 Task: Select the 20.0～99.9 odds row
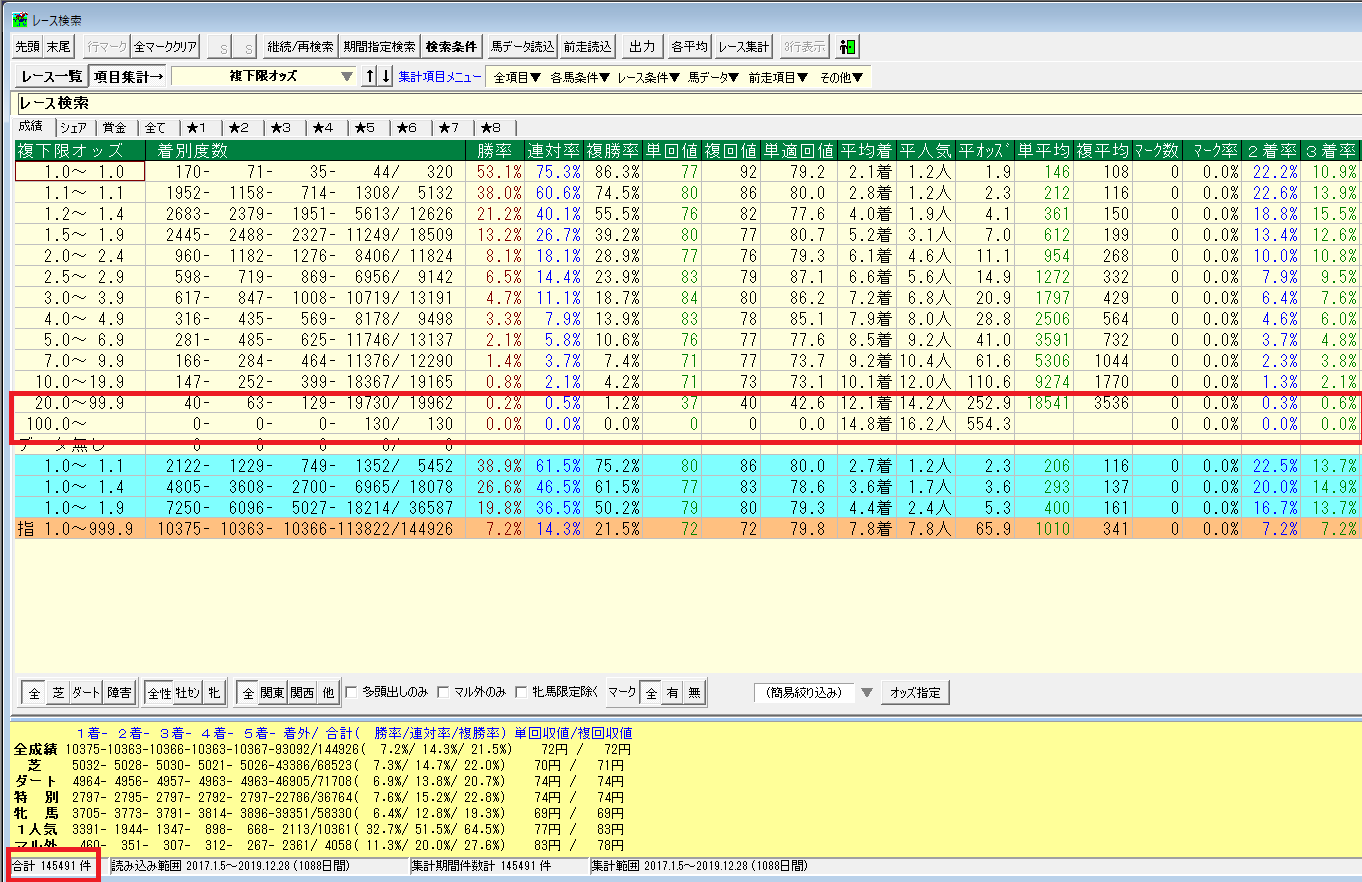688,402
